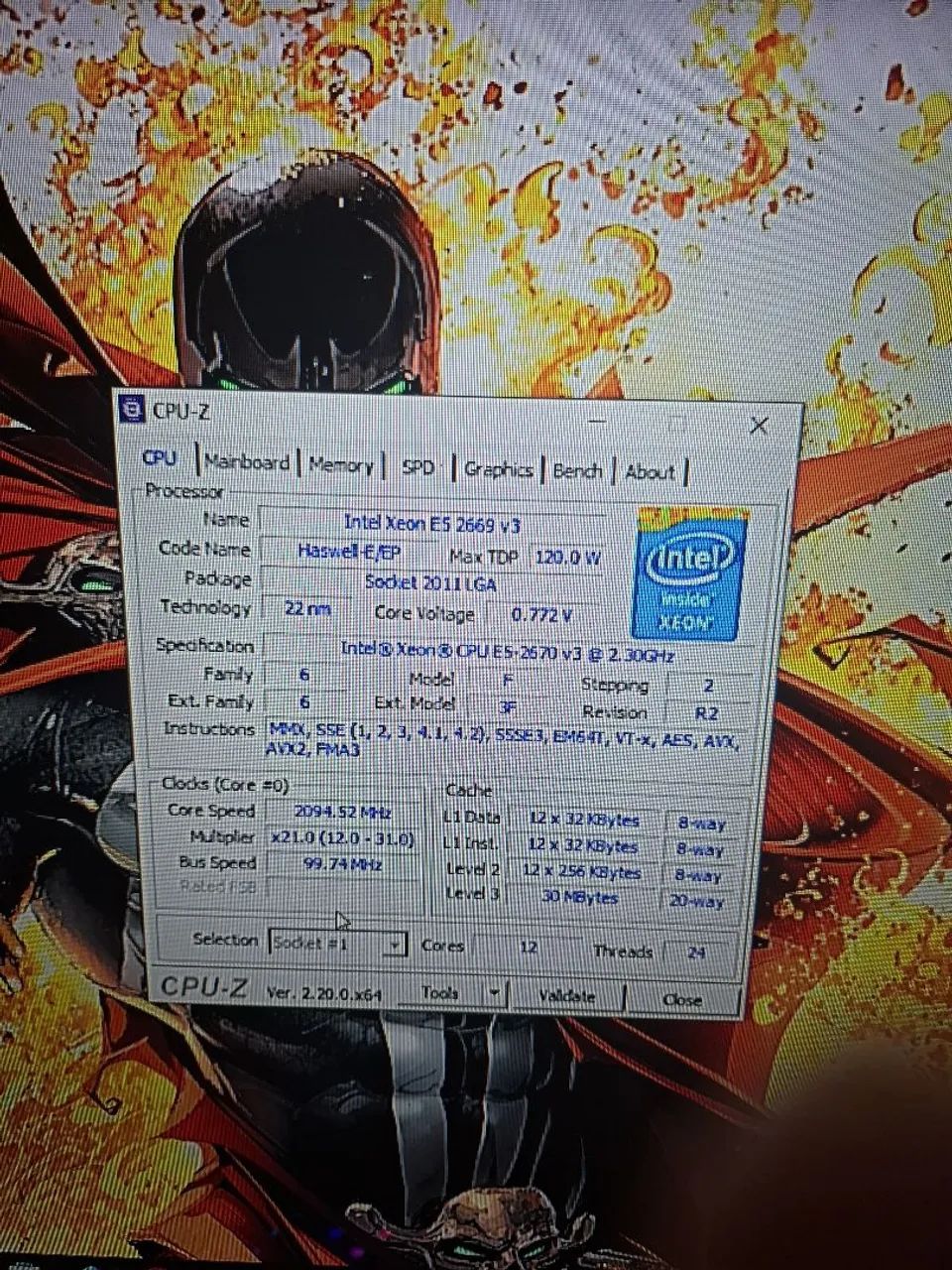Click the L1 Inst. cache value 12 x 32 KBytes
952x1270 pixels.
point(583,845)
